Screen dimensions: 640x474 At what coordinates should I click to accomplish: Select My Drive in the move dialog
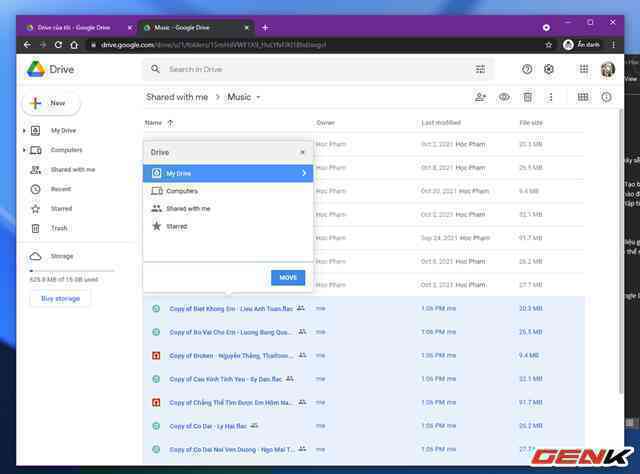tap(228, 174)
